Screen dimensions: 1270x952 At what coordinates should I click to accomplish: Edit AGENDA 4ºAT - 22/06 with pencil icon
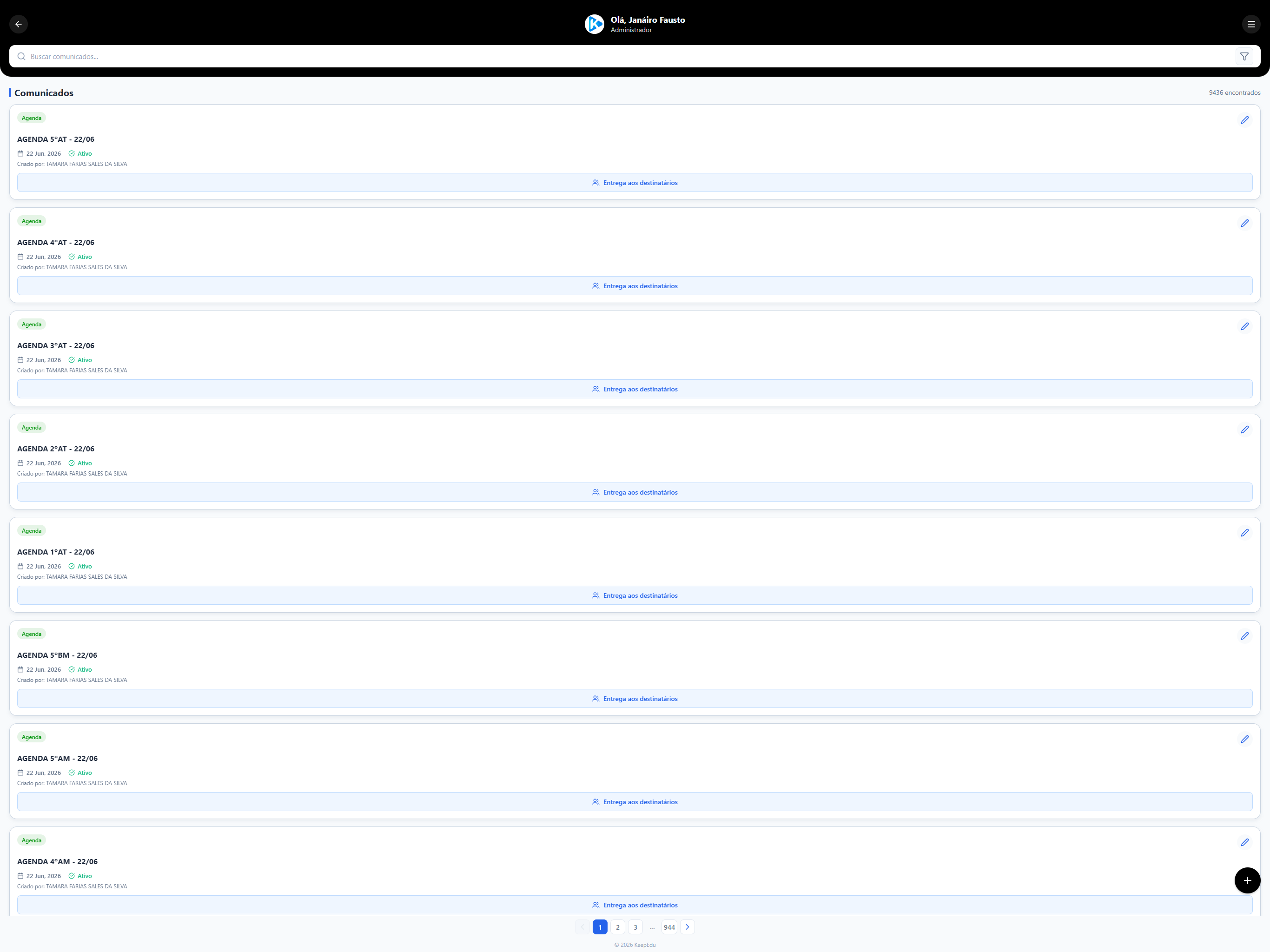[x=1244, y=224]
